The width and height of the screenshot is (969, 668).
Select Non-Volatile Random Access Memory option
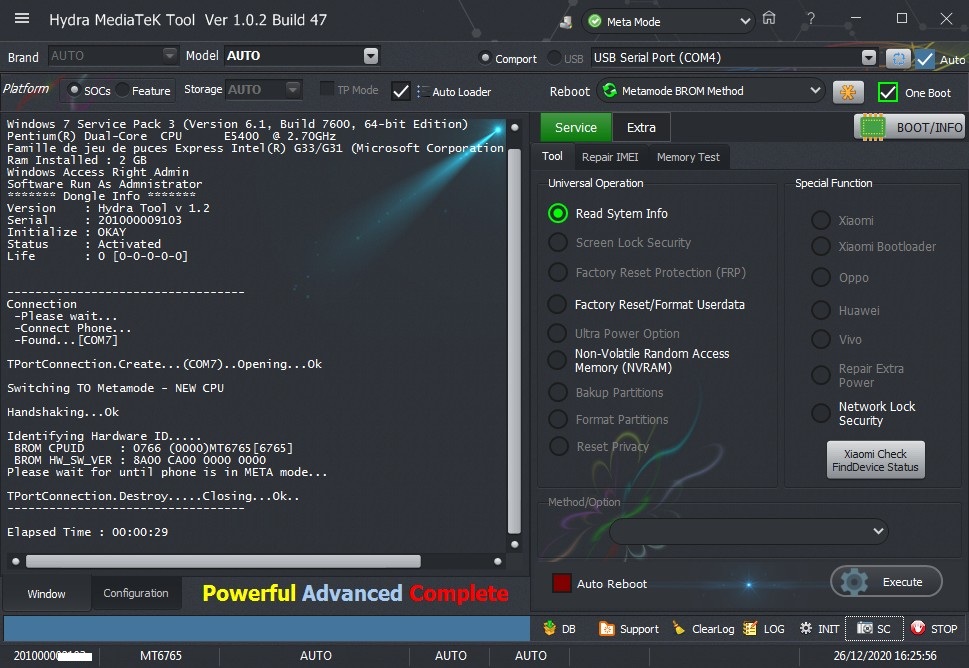point(557,360)
